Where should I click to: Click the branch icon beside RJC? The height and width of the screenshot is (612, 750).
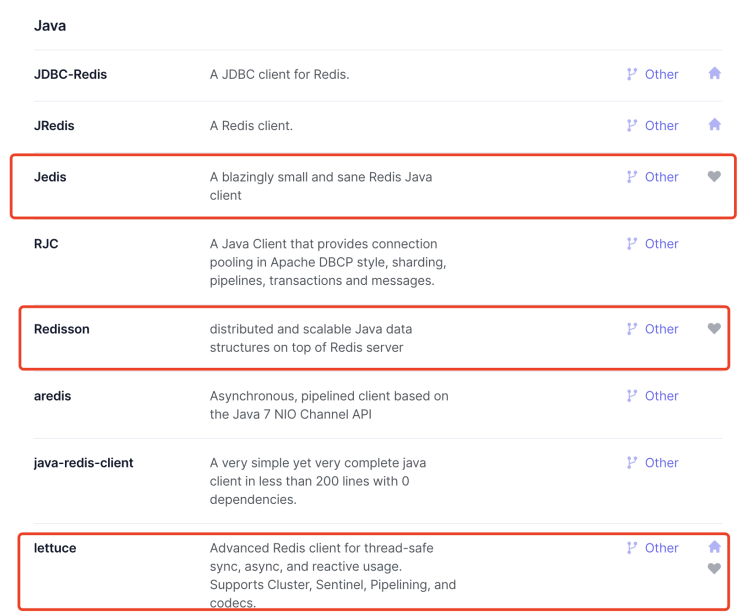pos(632,244)
